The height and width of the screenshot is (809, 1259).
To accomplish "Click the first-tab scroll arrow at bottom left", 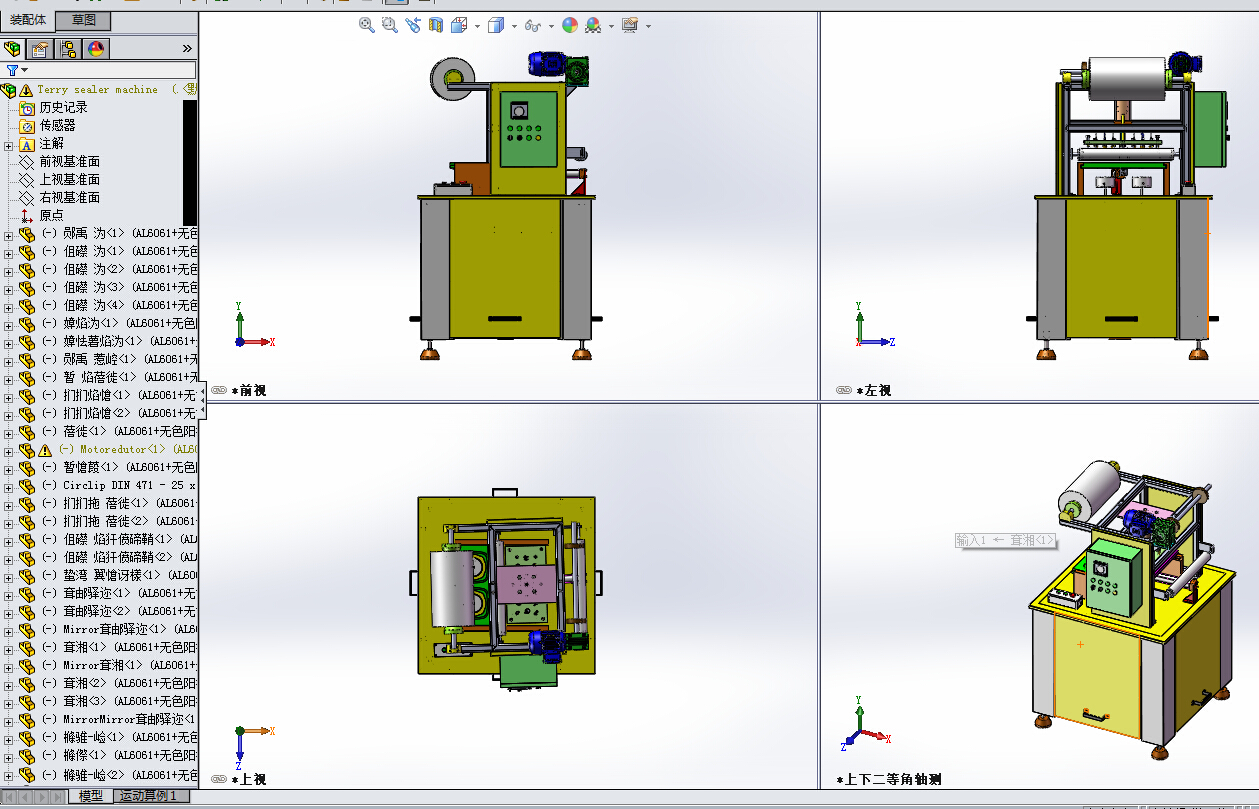I will pos(10,797).
